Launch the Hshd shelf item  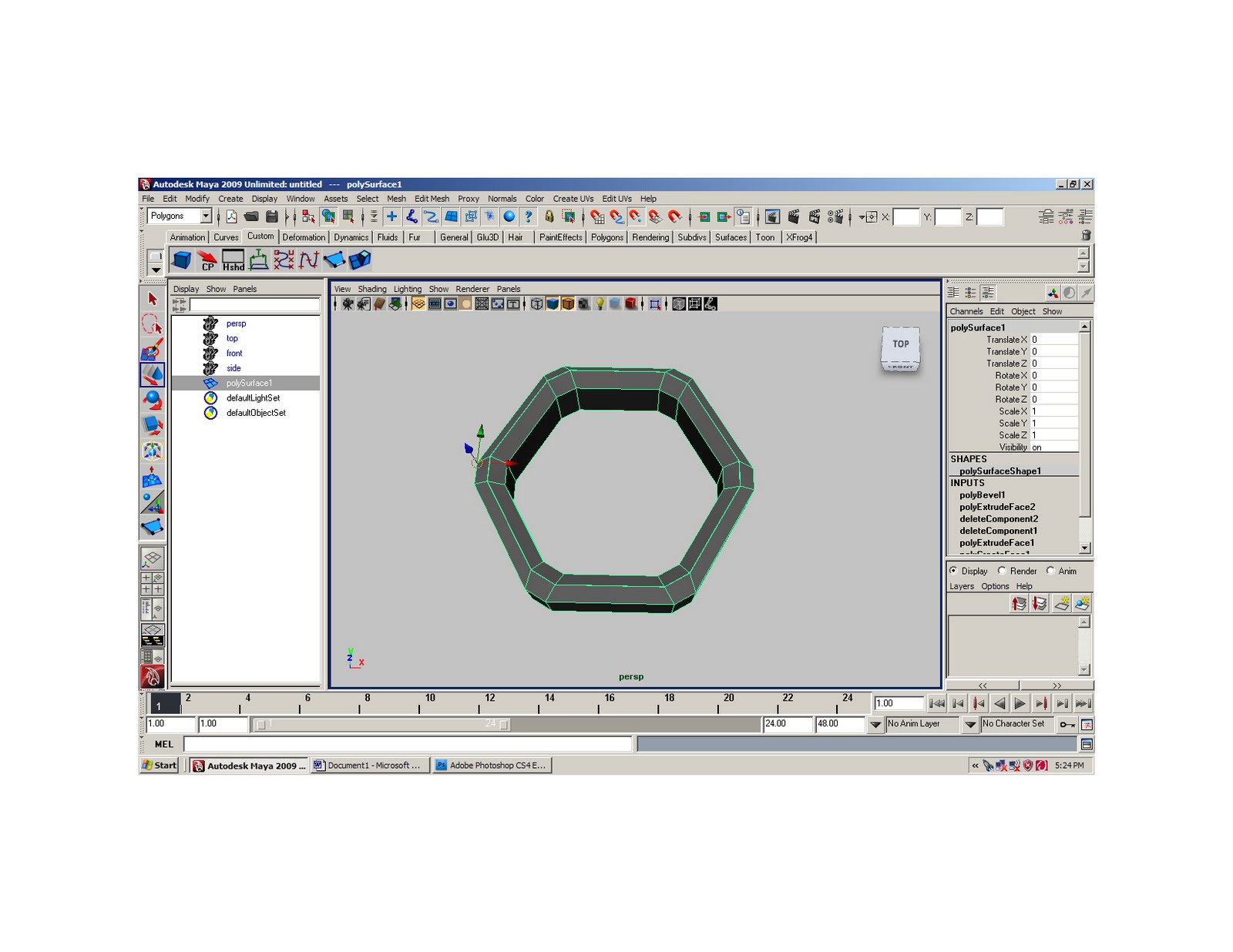[x=233, y=260]
